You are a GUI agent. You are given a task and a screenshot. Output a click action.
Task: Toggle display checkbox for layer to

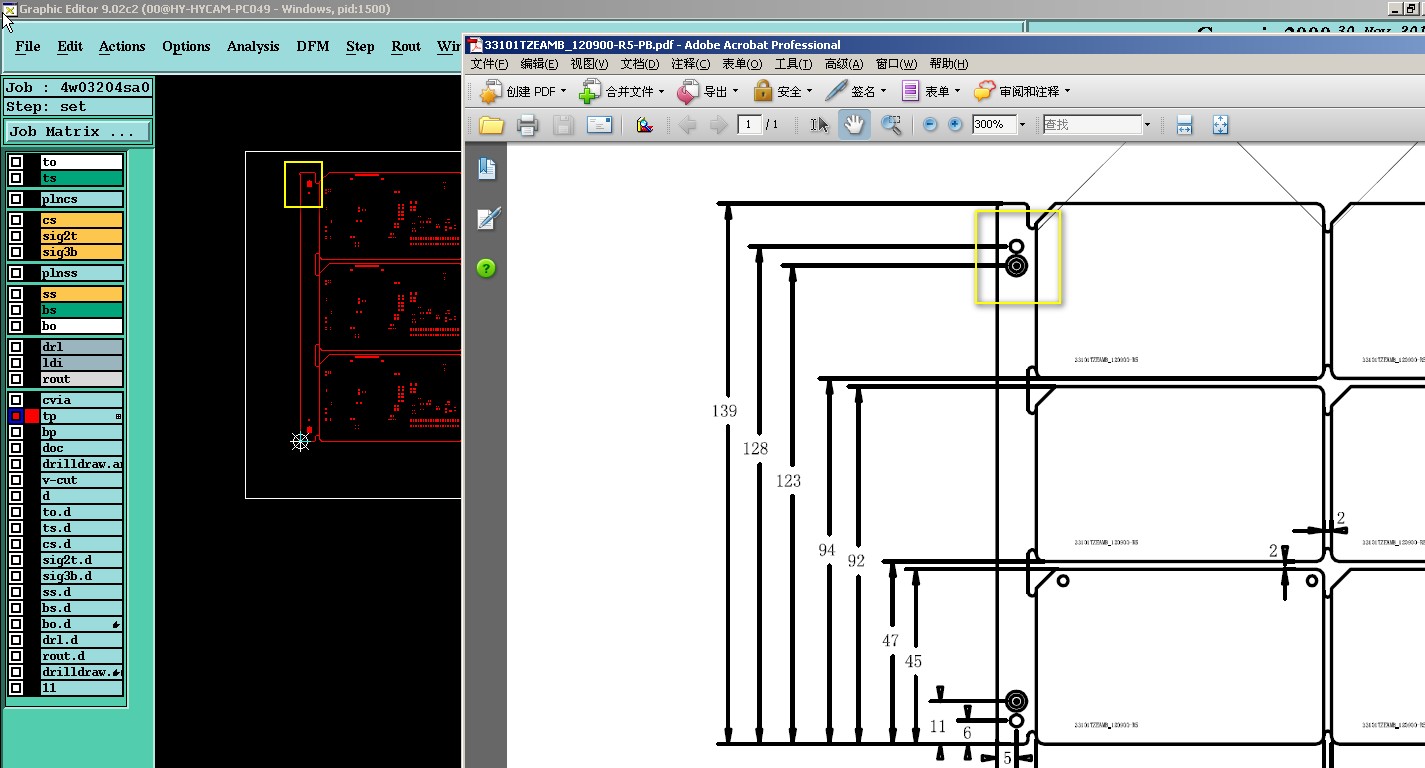click(16, 162)
